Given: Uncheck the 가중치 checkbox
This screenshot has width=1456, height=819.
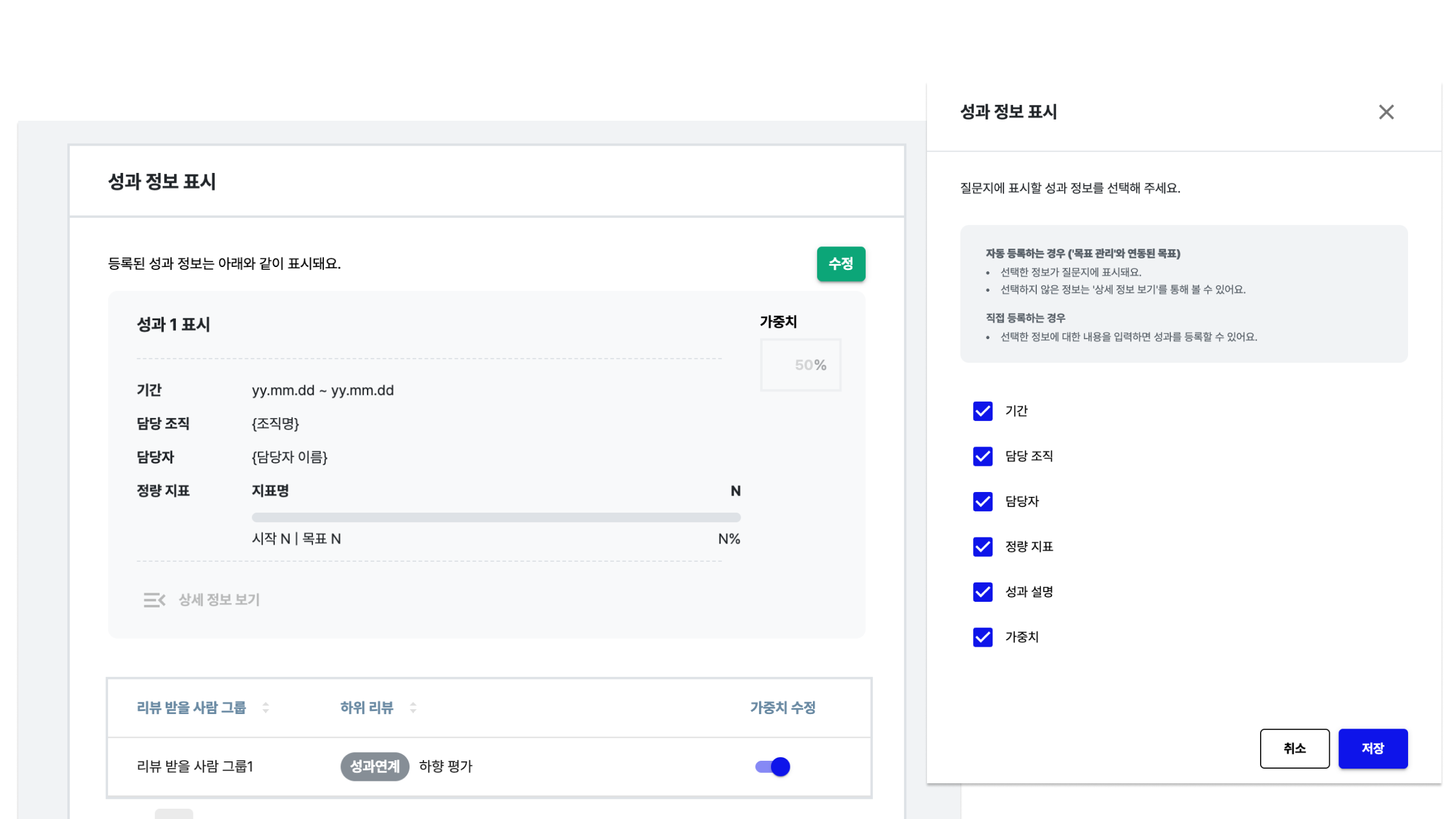Looking at the screenshot, I should click(x=982, y=637).
